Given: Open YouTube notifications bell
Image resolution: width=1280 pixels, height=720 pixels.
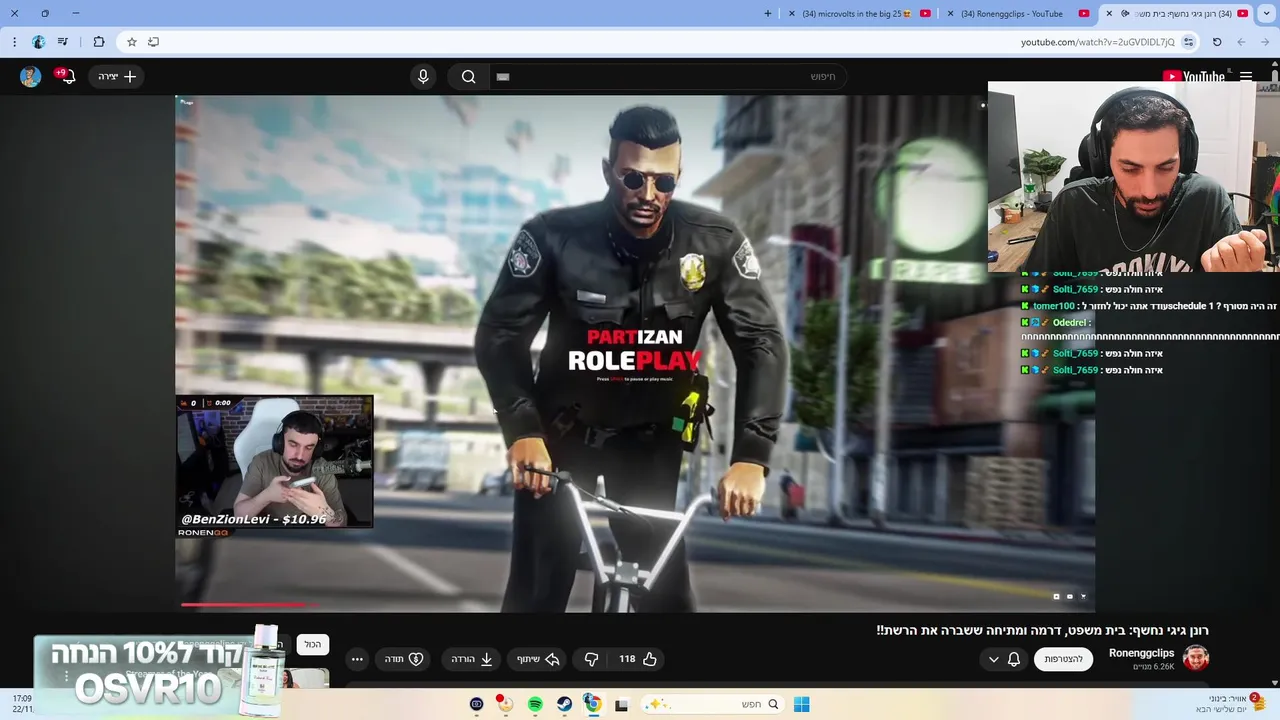Looking at the screenshot, I should (67, 76).
